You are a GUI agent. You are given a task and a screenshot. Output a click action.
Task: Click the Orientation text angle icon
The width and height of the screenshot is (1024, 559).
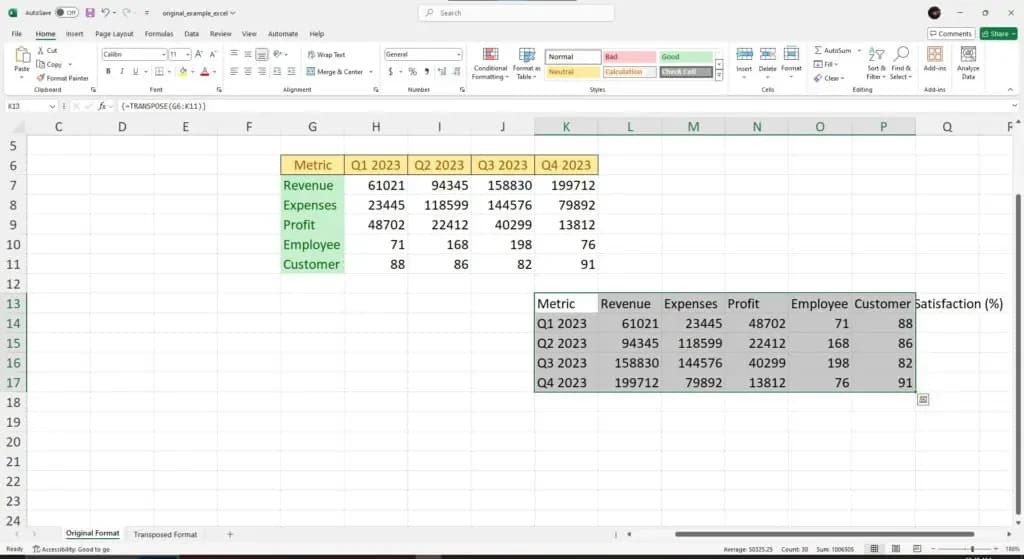(278, 54)
